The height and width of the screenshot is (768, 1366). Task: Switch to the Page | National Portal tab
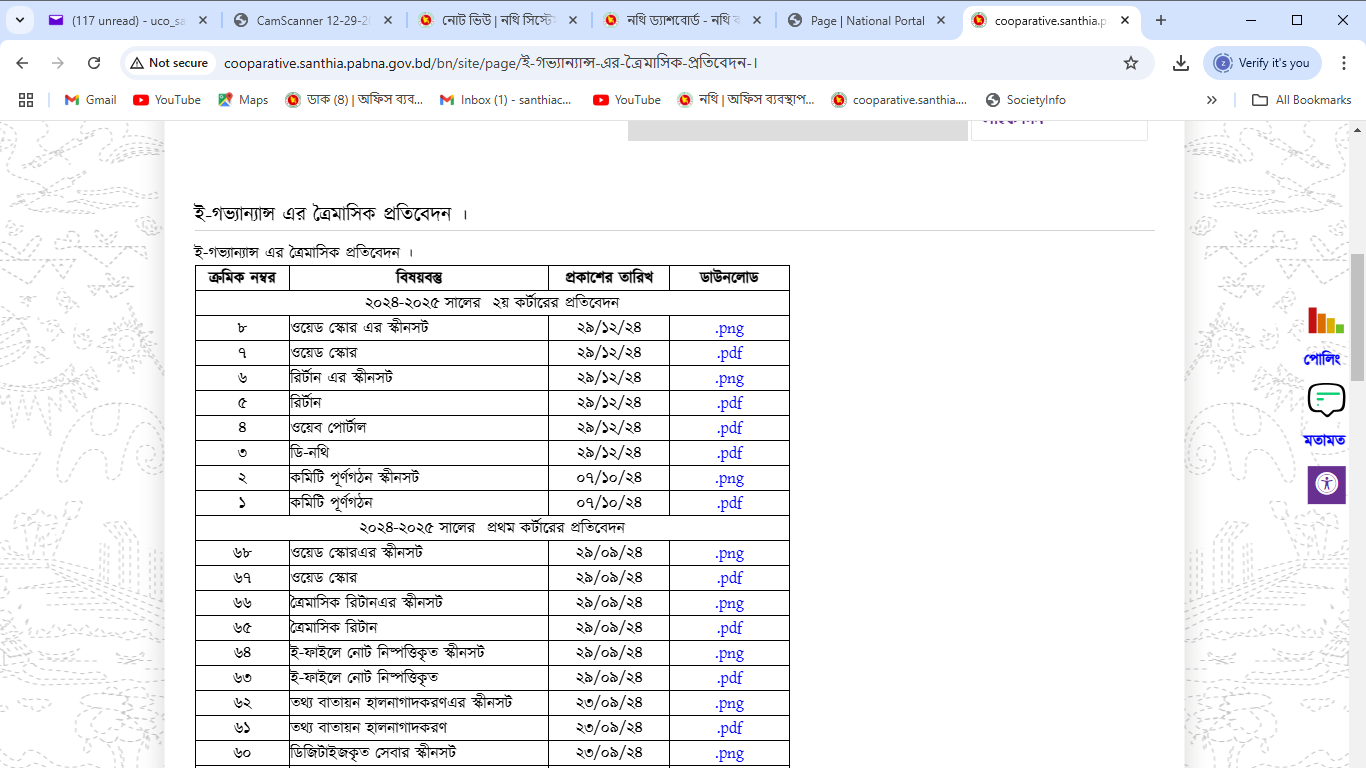point(867,20)
